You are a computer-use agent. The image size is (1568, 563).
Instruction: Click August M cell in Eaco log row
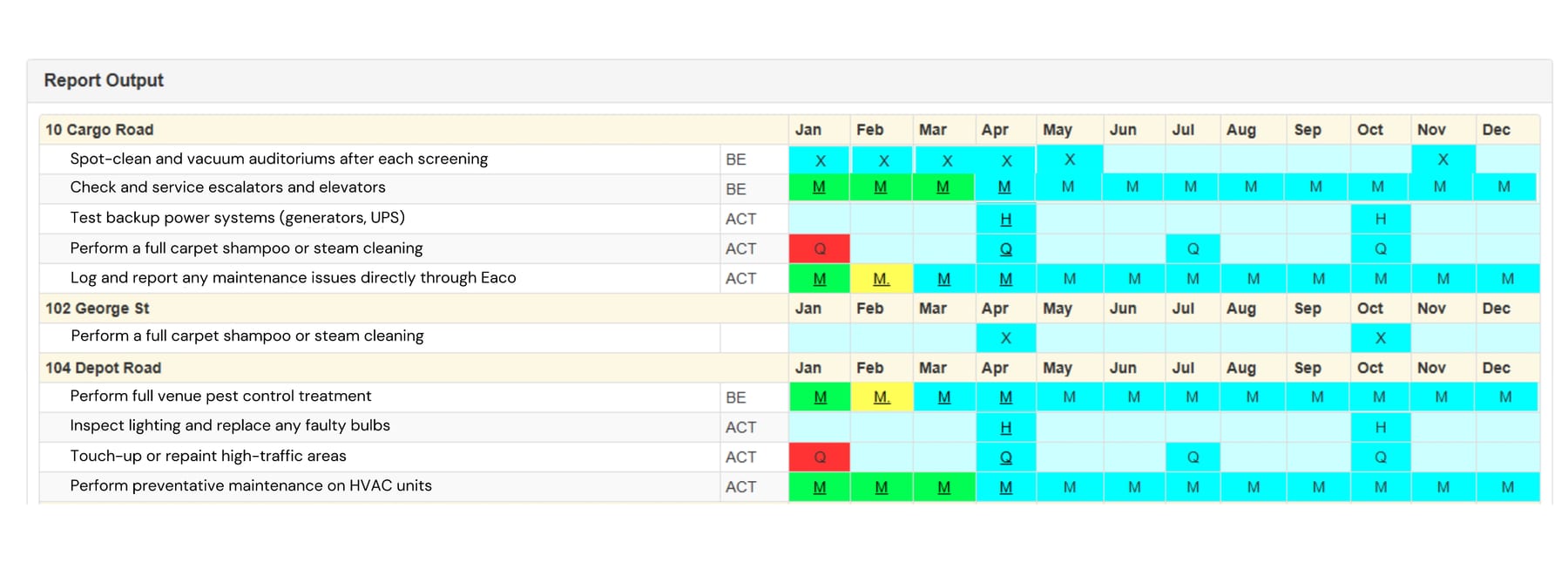pos(1254,279)
